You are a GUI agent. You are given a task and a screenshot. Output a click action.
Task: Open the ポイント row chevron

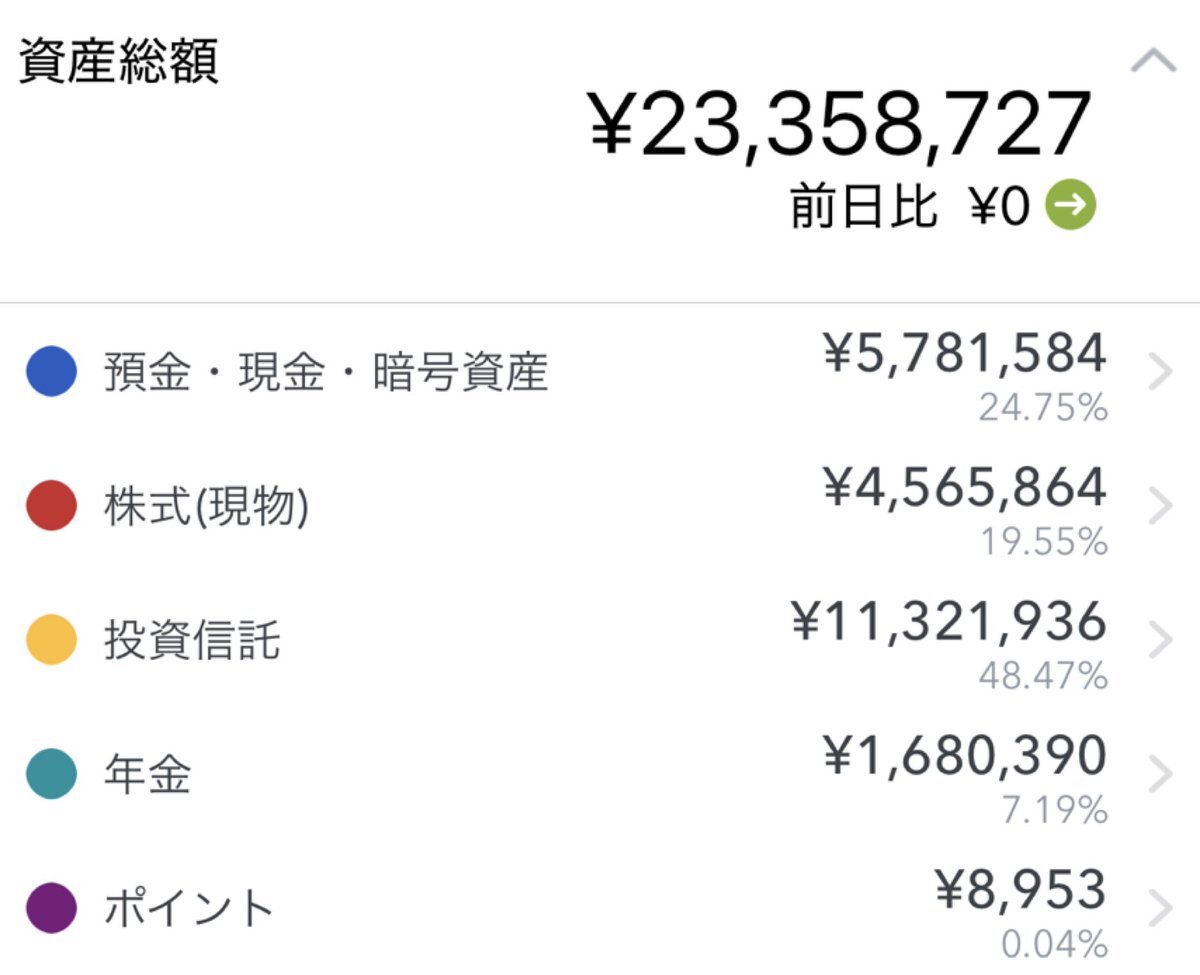click(x=1160, y=909)
